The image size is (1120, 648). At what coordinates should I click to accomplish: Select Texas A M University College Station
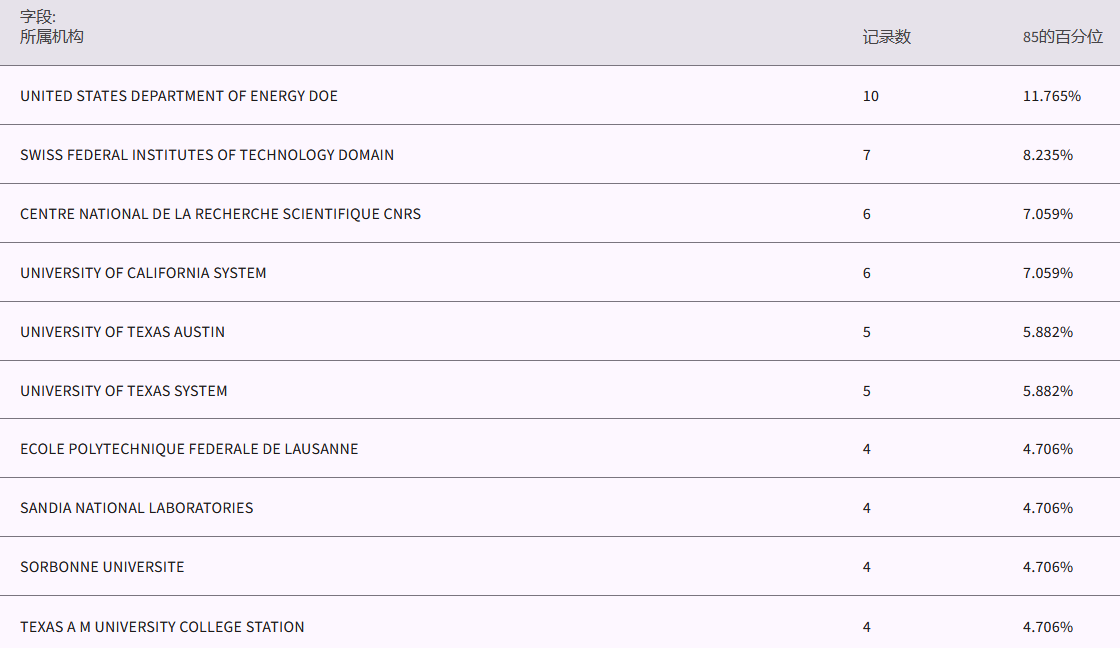(162, 627)
